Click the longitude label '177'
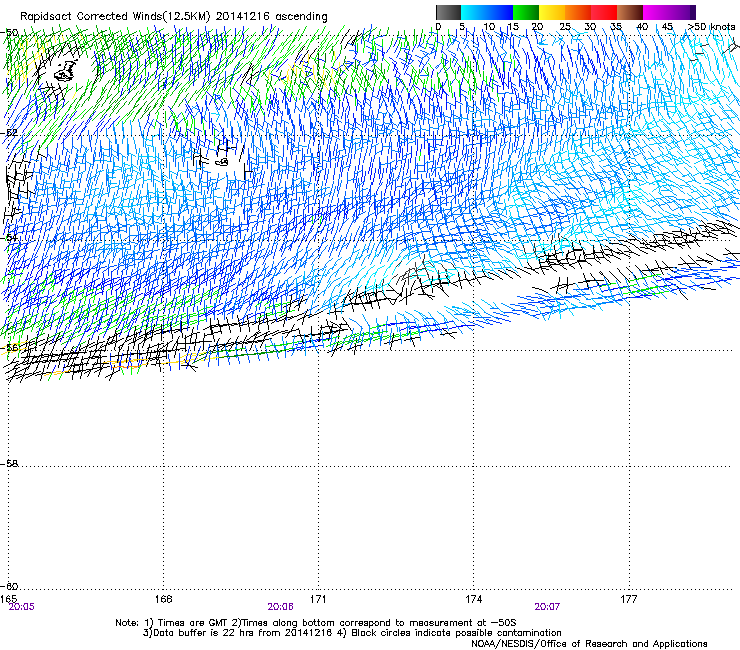 tap(628, 599)
